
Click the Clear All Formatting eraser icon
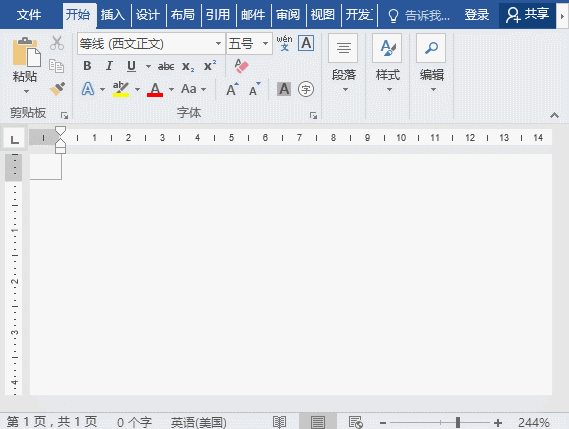click(x=241, y=66)
